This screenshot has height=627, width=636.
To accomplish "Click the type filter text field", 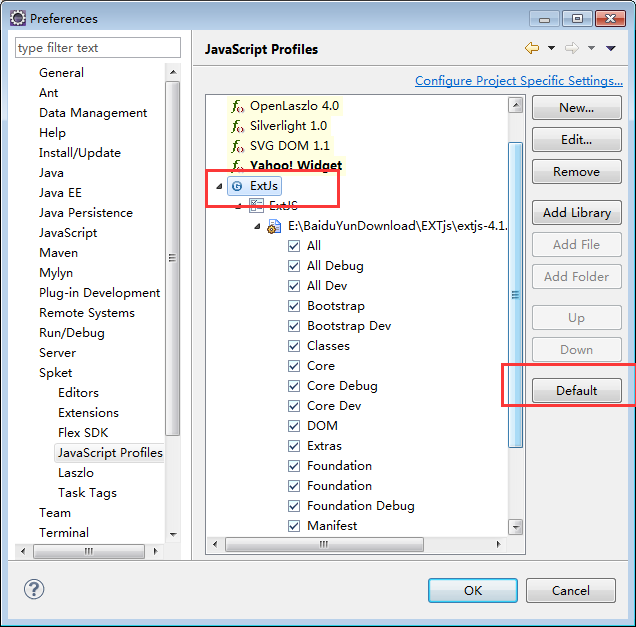I will (98, 48).
